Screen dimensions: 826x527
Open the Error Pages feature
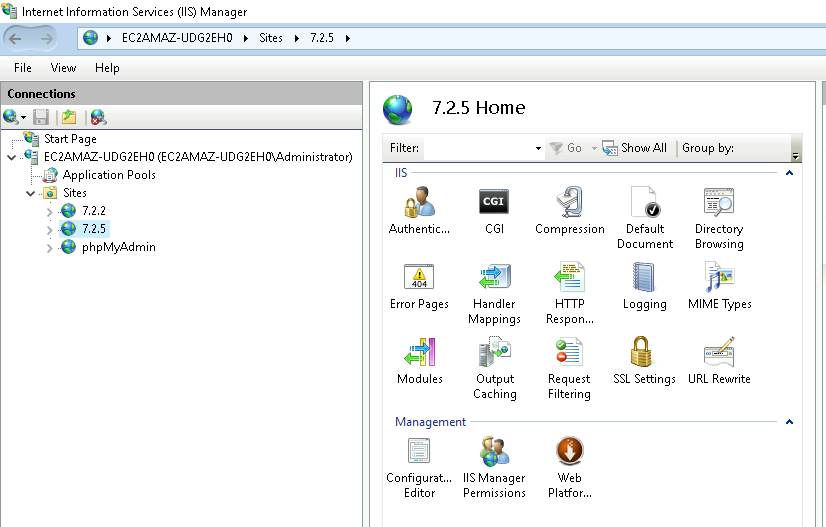pos(419,286)
